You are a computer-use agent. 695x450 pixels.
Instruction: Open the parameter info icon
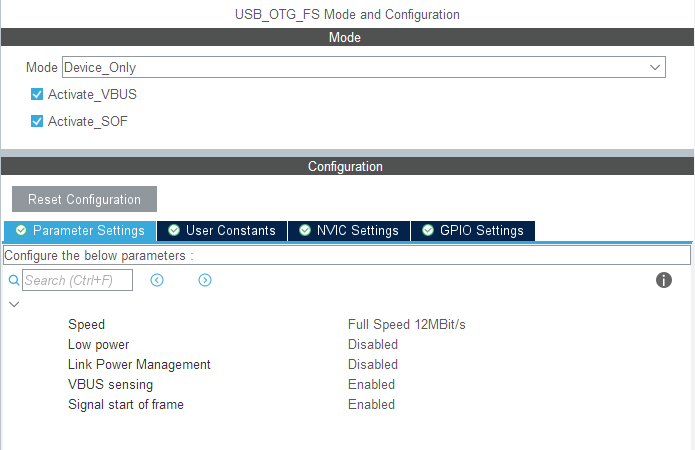pos(664,280)
